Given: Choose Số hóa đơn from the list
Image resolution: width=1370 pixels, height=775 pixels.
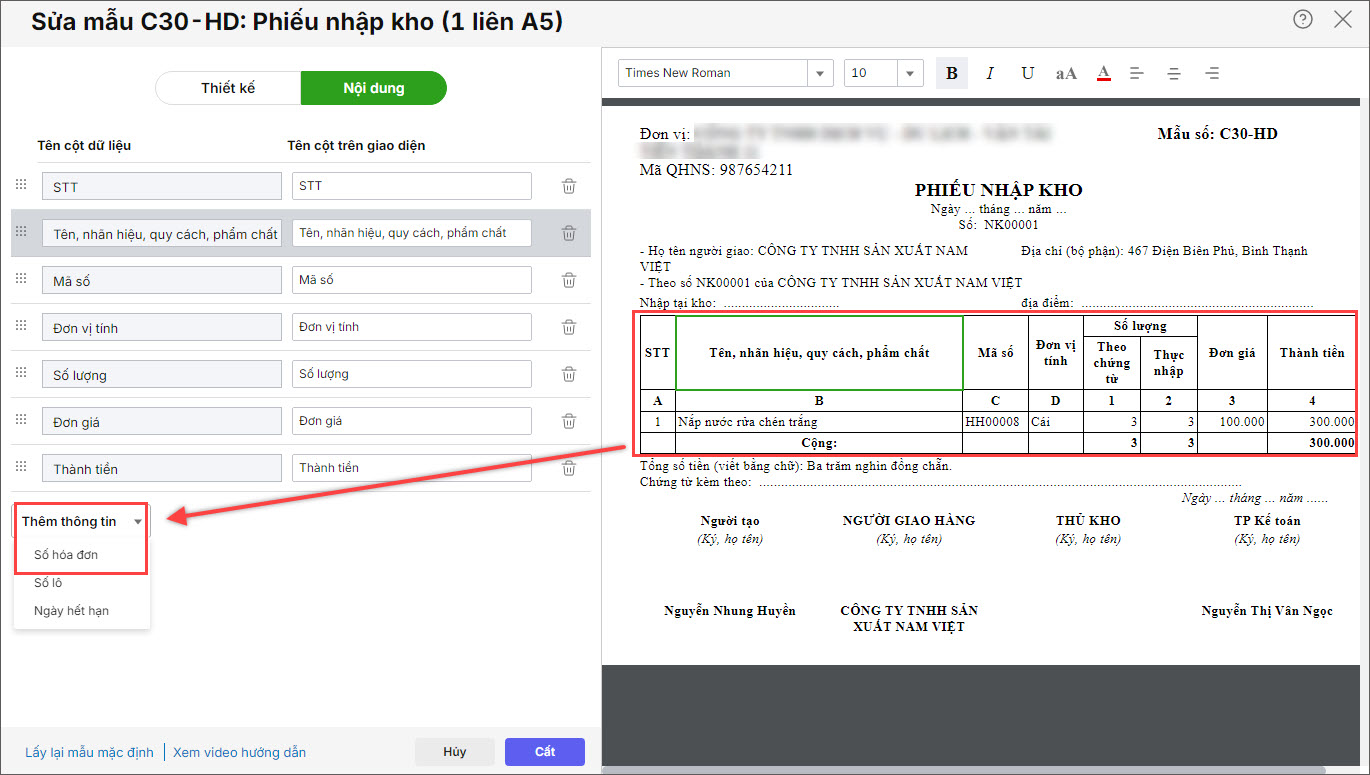Looking at the screenshot, I should point(66,554).
